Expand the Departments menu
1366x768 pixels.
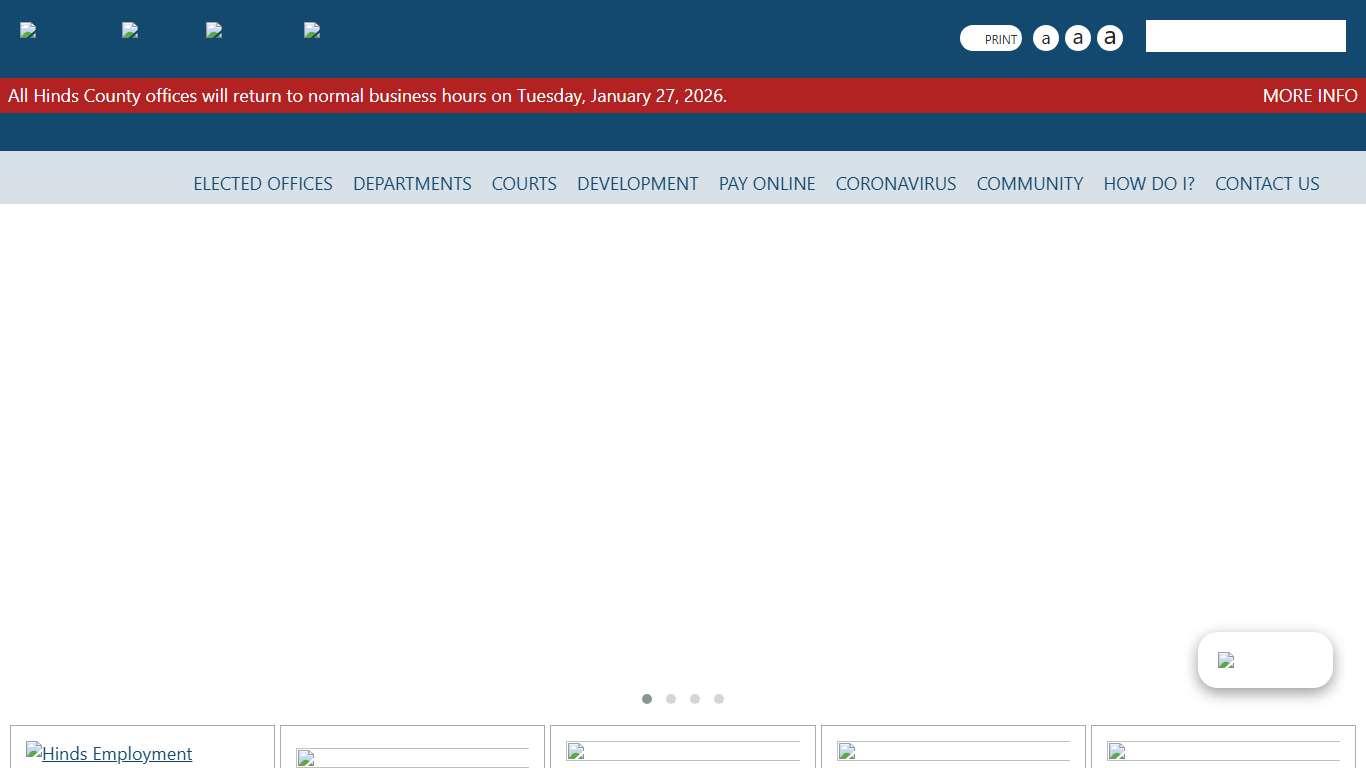click(412, 184)
